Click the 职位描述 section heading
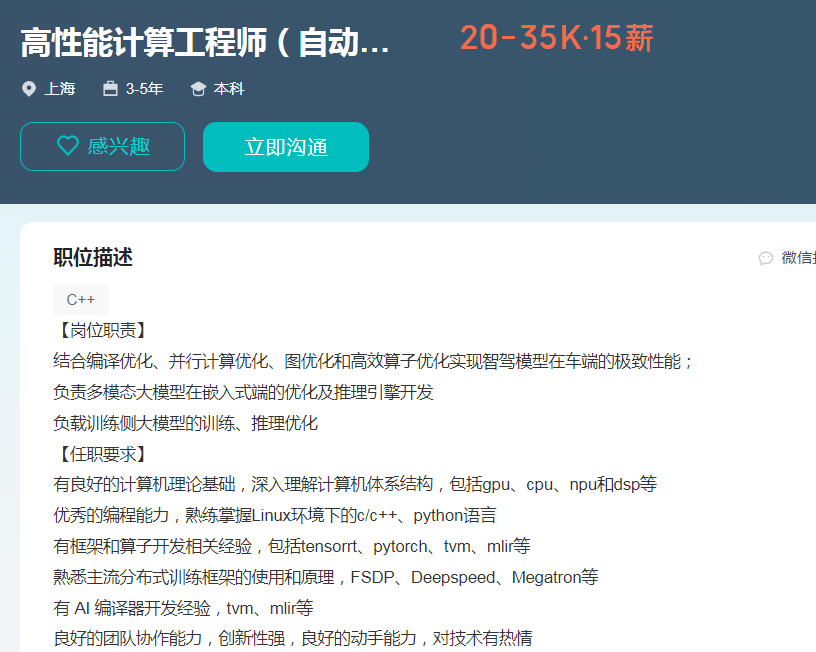816x652 pixels. click(x=93, y=257)
